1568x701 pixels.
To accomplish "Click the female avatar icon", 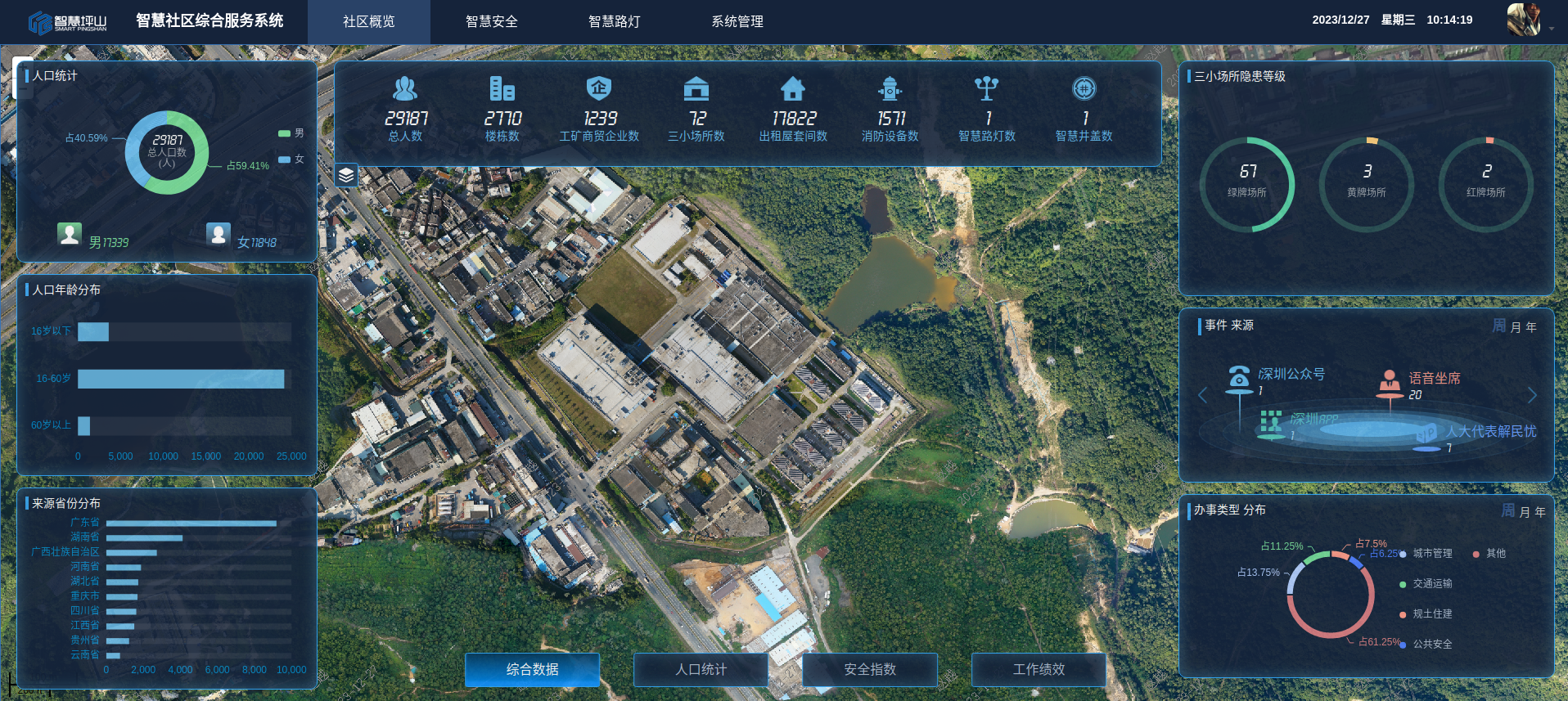I will tap(218, 235).
